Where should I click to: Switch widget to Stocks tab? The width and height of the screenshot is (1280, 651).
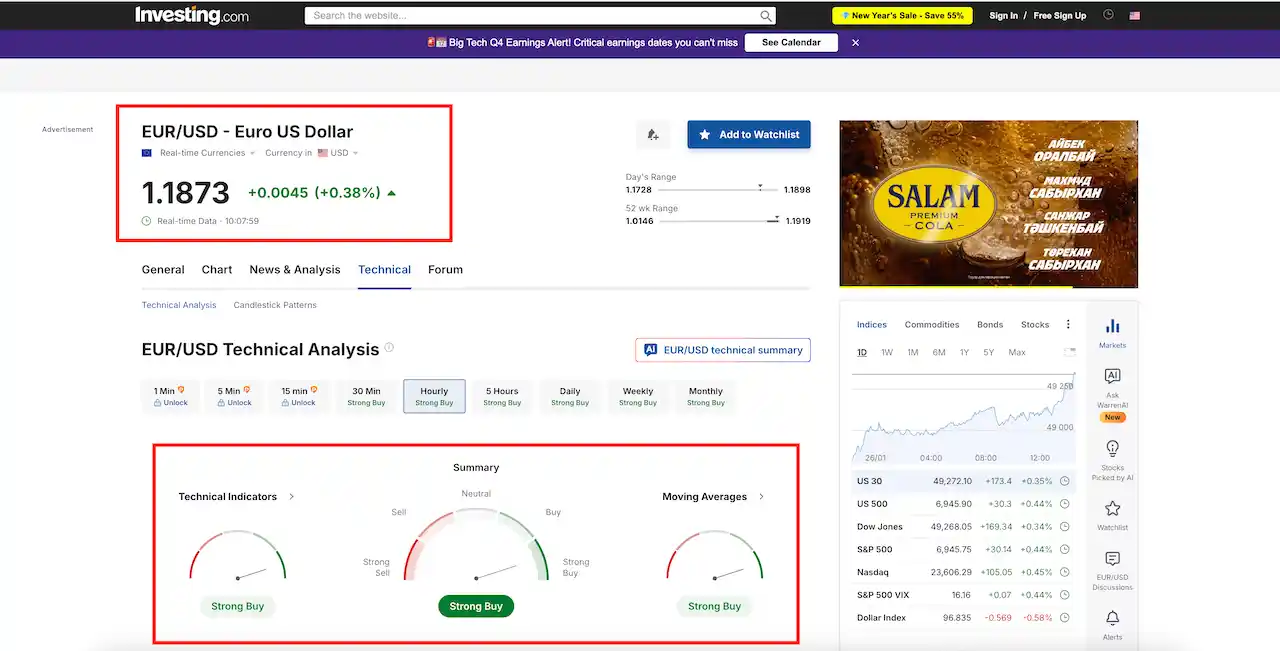1035,324
